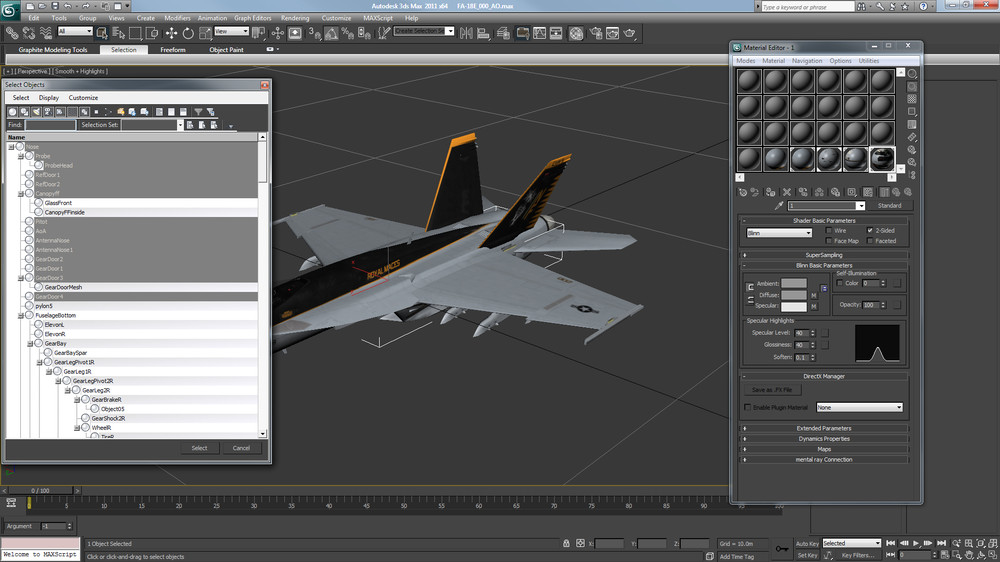1000x562 pixels.
Task: Click the Select and Link tool
Action: (x=10, y=33)
